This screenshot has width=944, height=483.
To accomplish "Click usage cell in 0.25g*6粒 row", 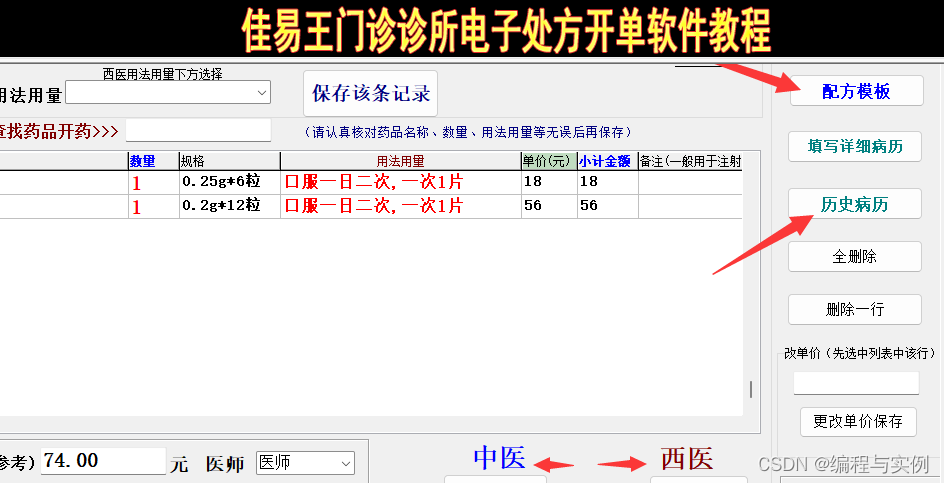I will point(400,182).
